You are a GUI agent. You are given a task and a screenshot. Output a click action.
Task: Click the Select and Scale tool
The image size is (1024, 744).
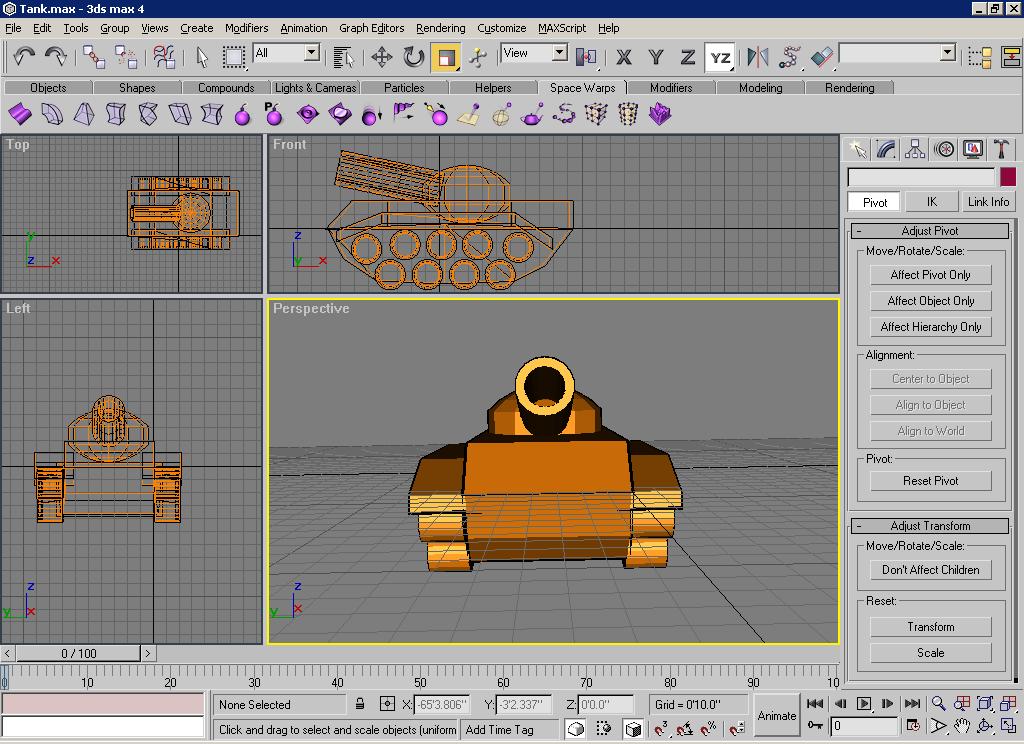tap(445, 57)
